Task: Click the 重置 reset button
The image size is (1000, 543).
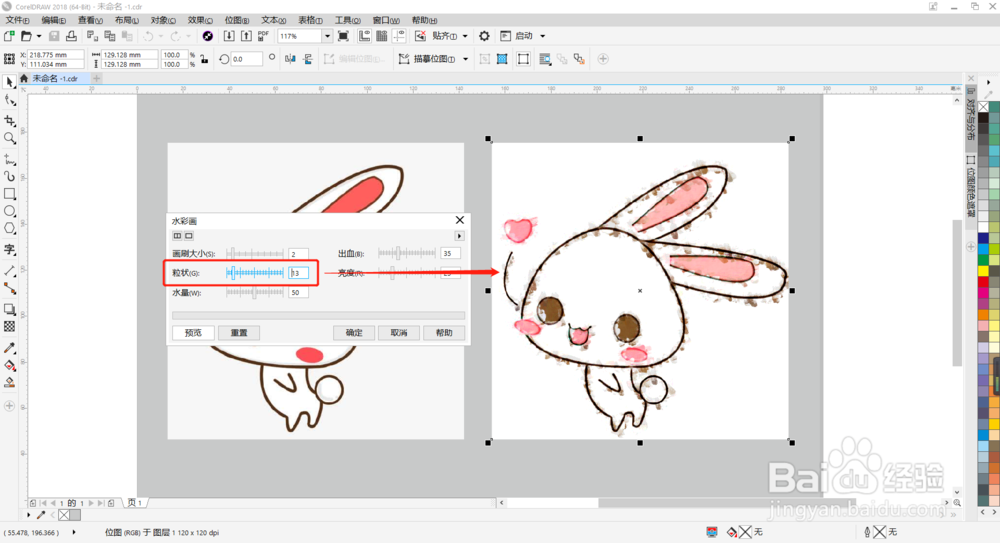Action: [x=239, y=332]
